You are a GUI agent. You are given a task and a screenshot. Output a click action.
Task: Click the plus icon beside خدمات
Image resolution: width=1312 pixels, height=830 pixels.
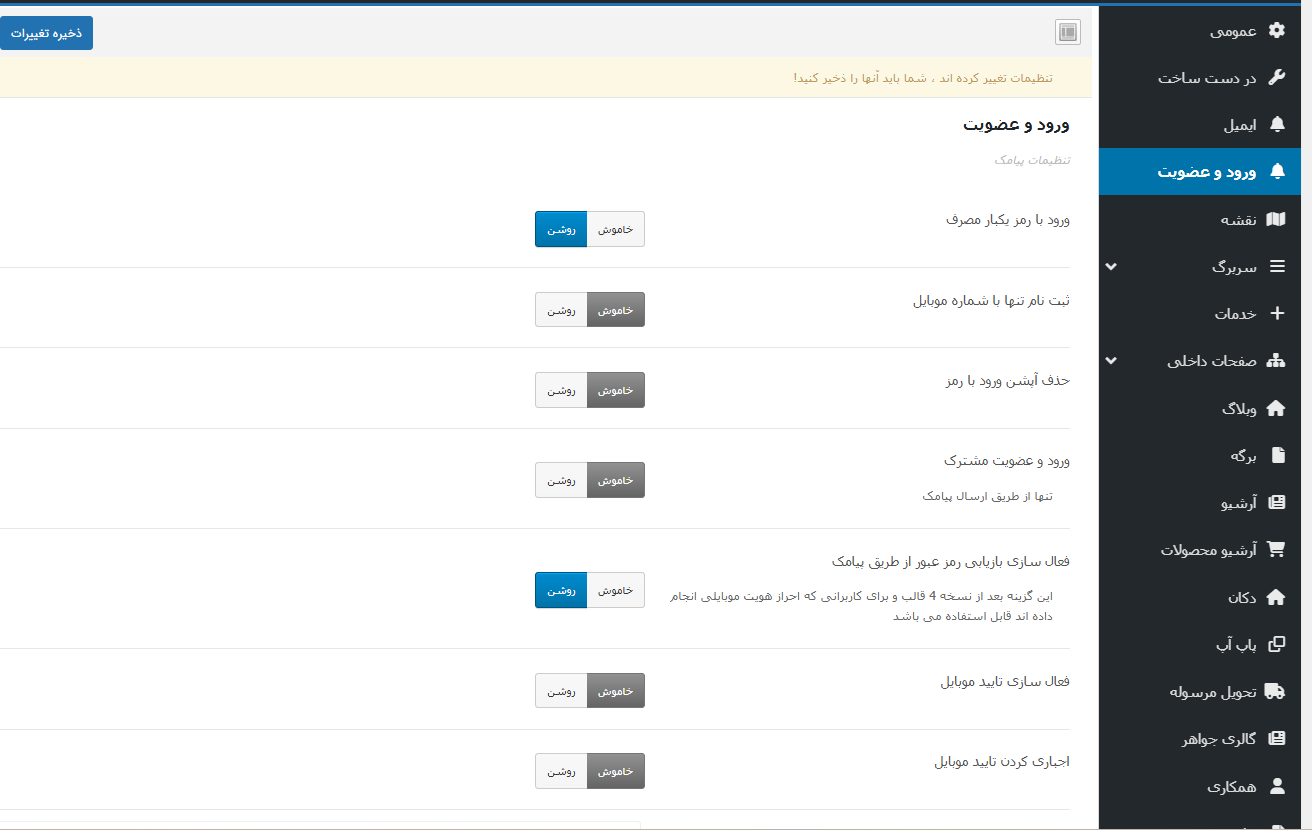click(1276, 313)
